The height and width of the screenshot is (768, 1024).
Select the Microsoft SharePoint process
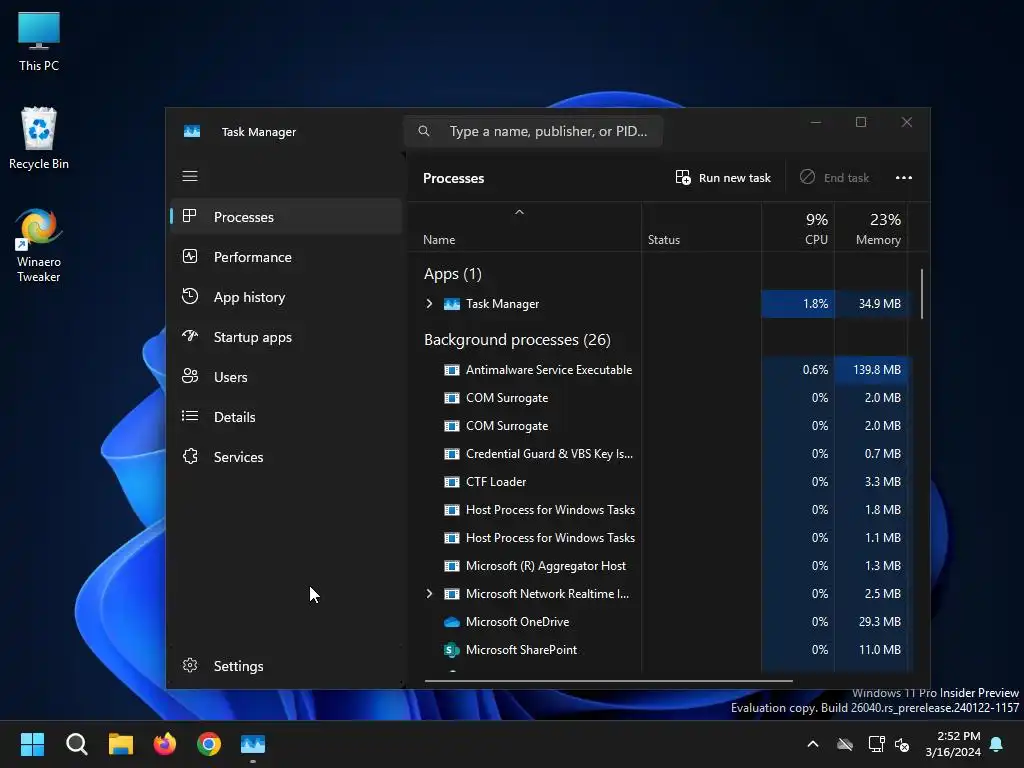tap(660, 650)
